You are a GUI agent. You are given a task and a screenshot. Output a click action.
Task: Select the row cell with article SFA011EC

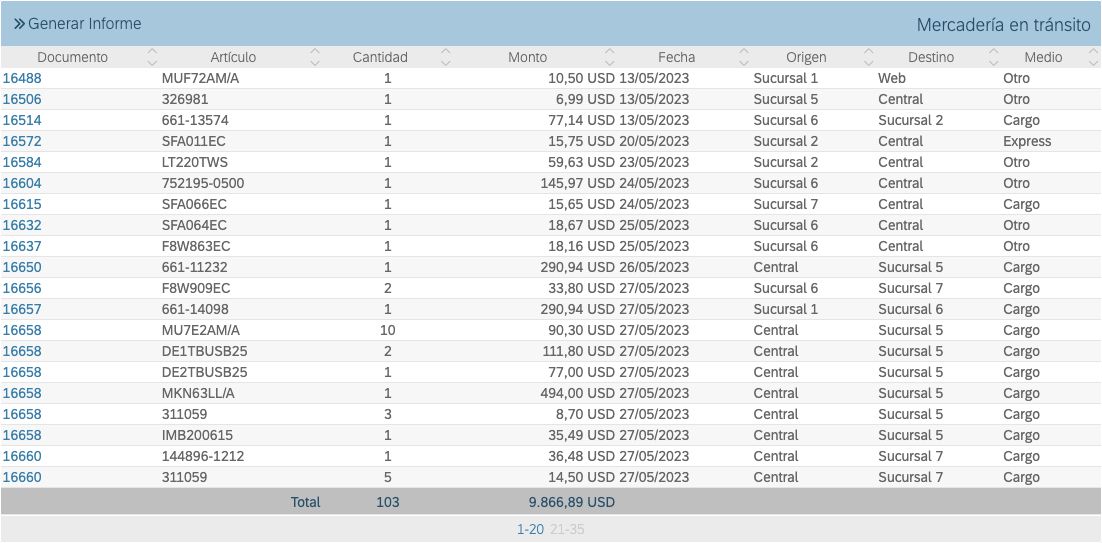pos(194,141)
